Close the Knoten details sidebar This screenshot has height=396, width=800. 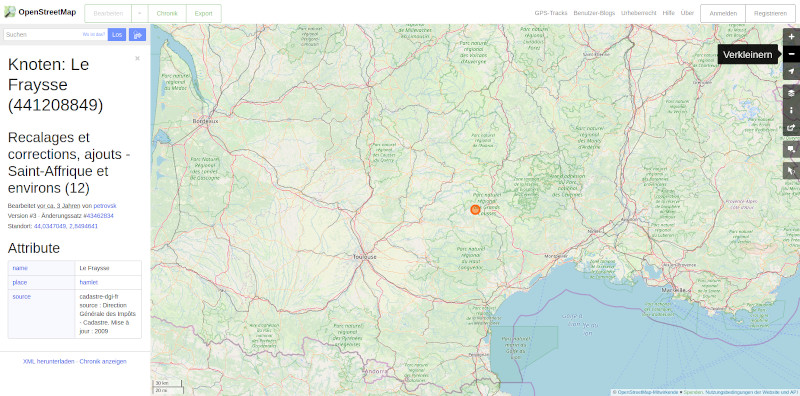point(137,58)
